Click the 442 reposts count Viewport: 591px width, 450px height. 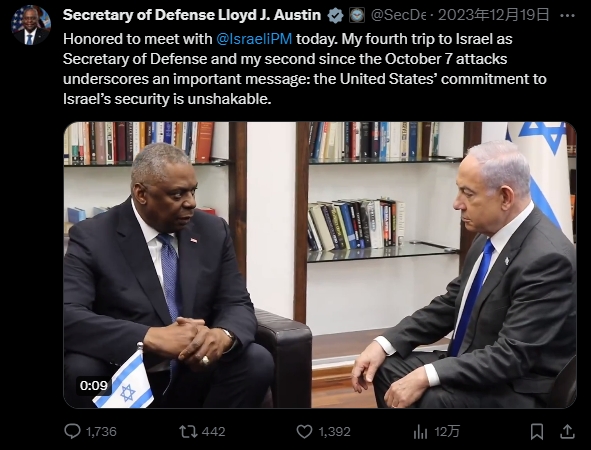[213, 432]
